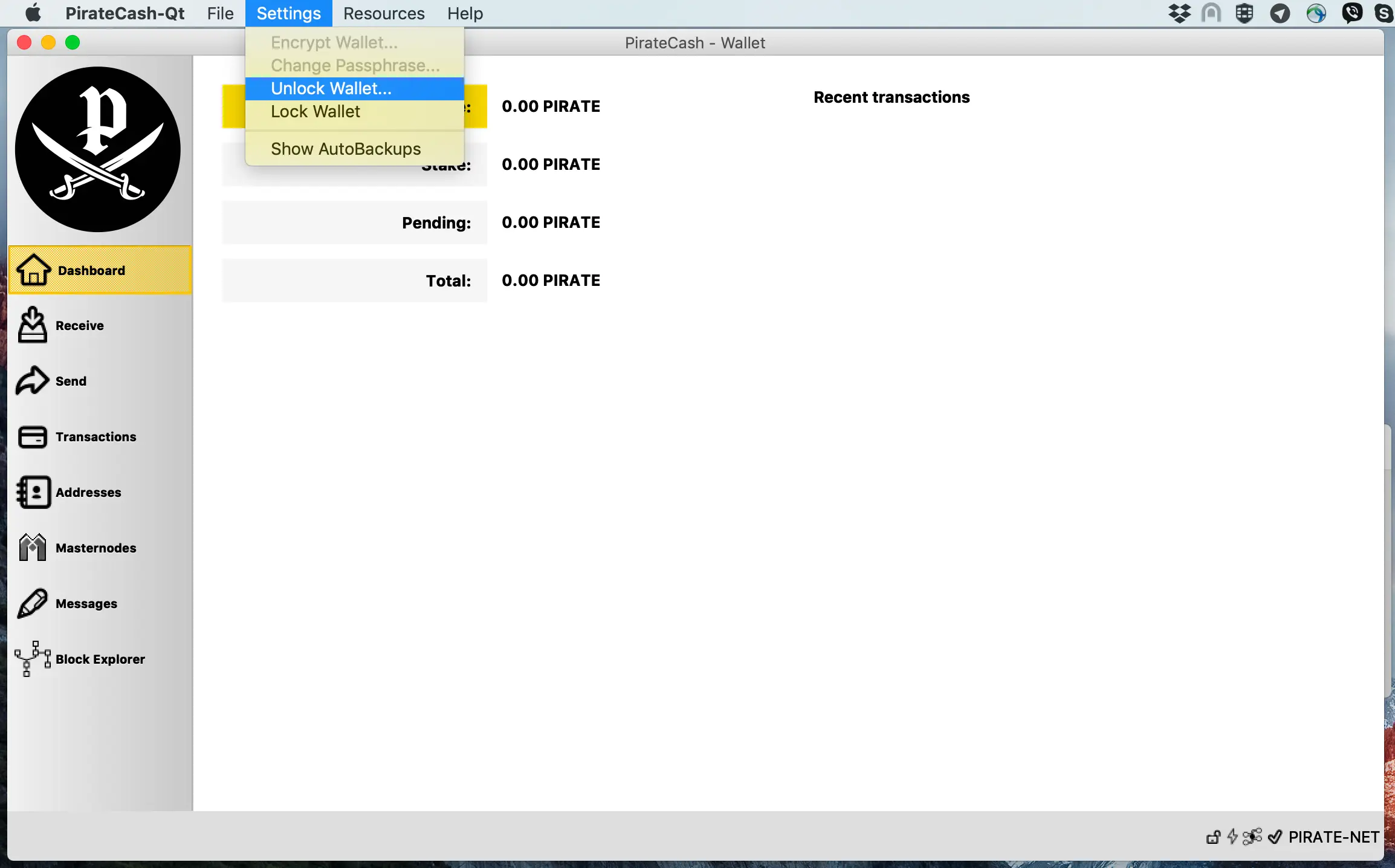Open the PirateCash-Qt application menu

(125, 13)
